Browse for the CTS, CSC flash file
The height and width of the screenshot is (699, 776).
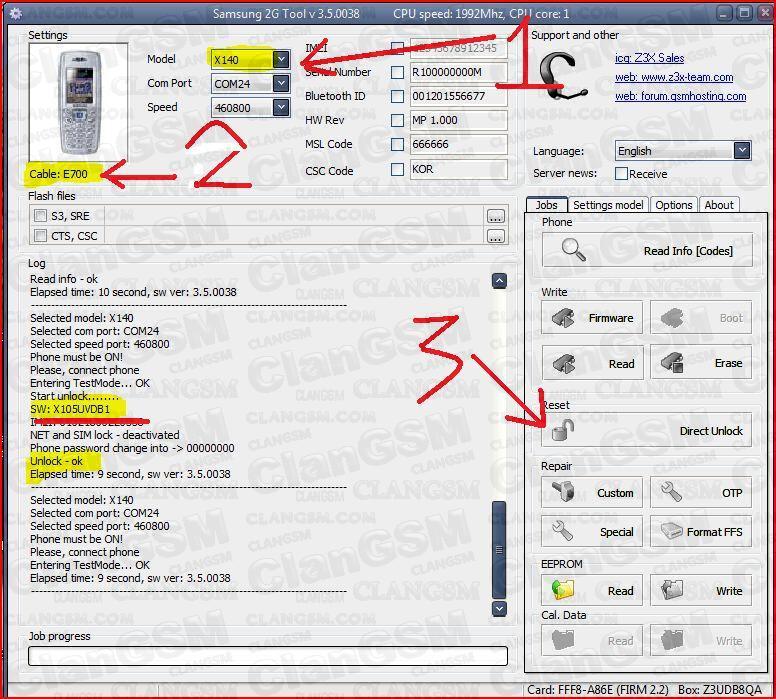pyautogui.click(x=495, y=236)
